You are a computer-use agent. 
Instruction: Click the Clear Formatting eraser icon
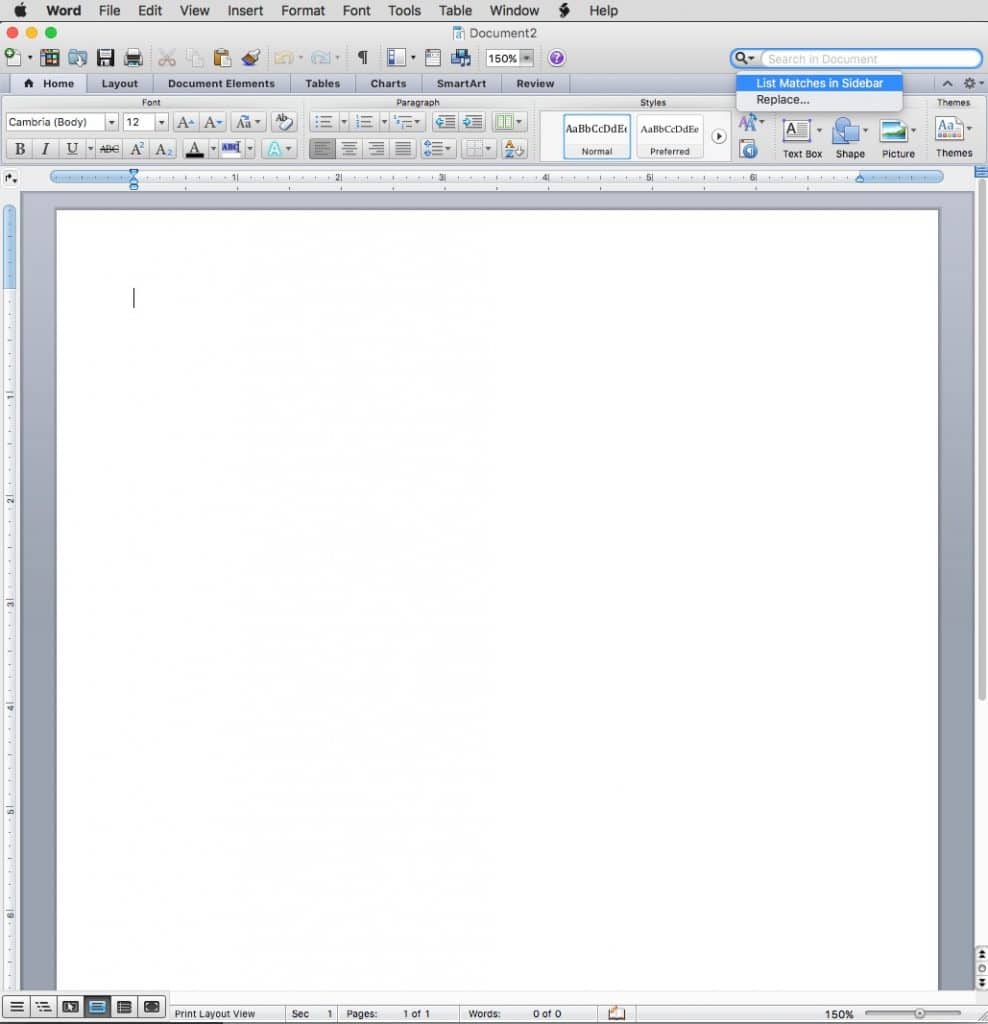point(284,122)
